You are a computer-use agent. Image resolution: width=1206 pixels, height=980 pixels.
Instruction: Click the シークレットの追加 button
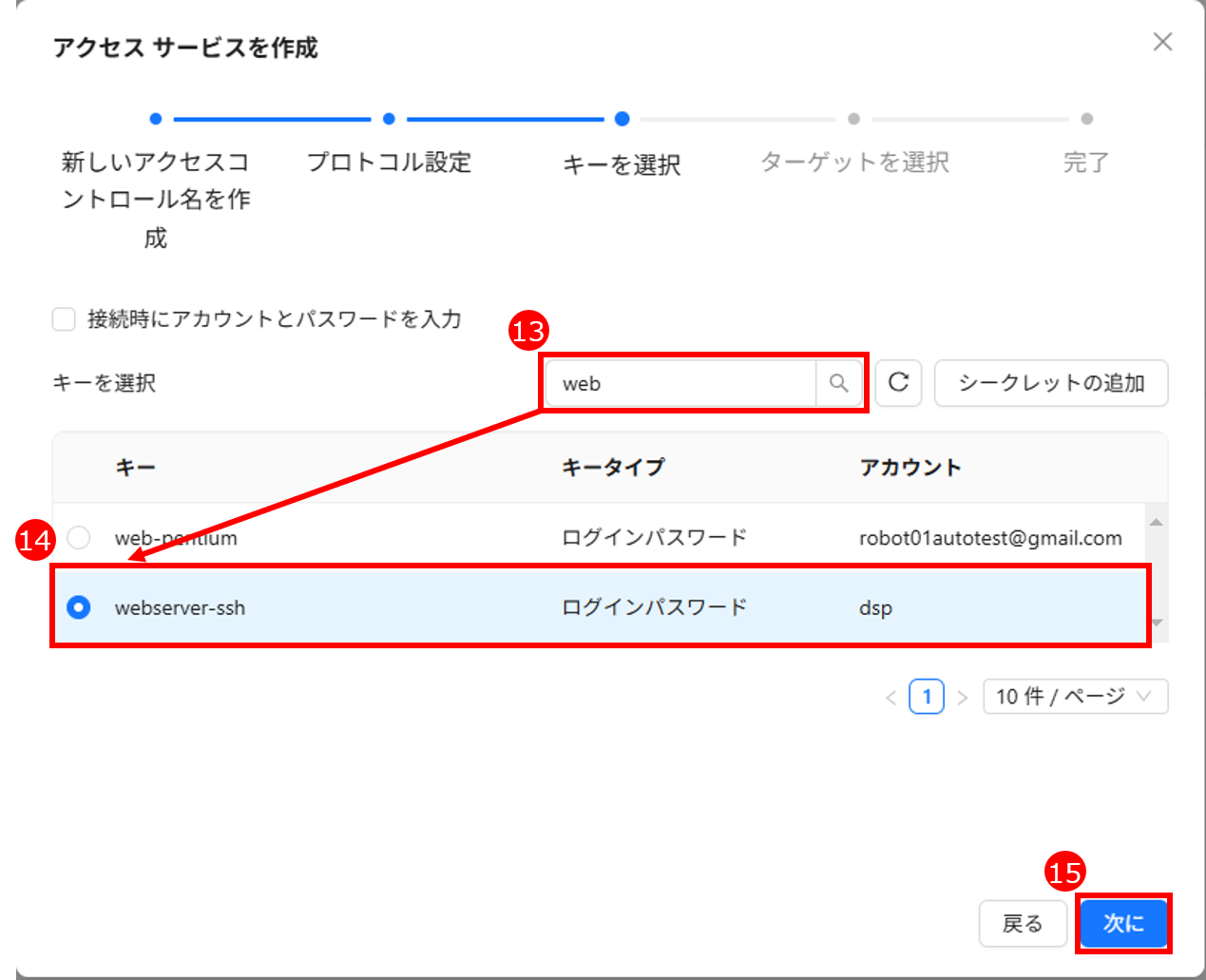(1050, 383)
